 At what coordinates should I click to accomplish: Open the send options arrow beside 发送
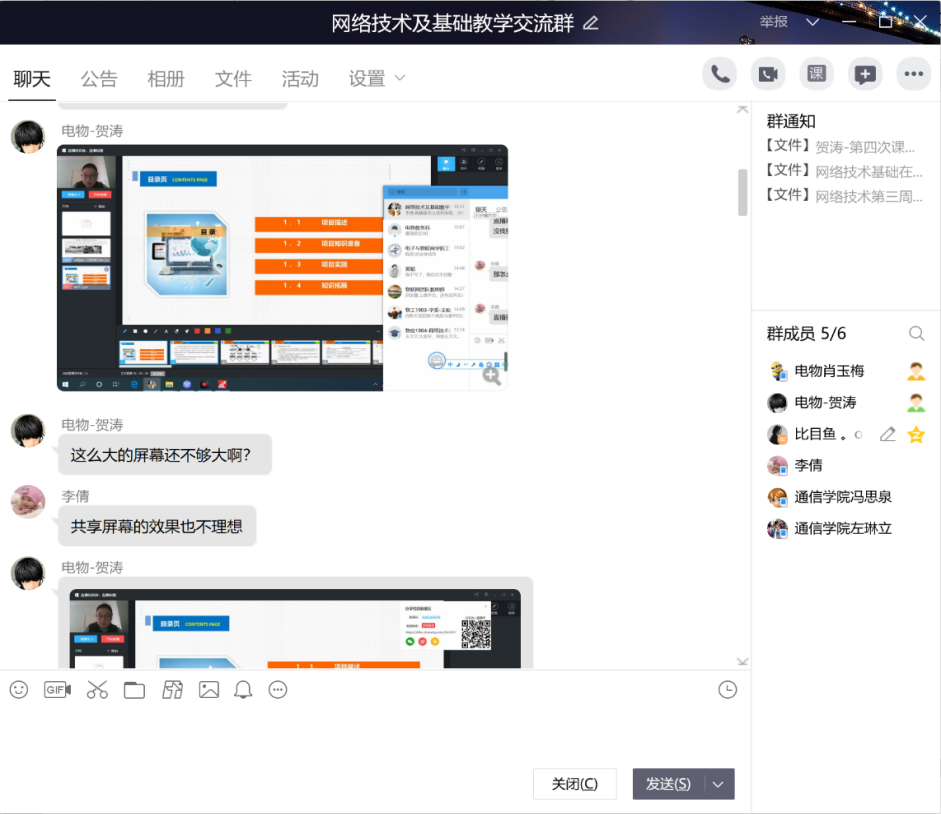click(x=718, y=784)
